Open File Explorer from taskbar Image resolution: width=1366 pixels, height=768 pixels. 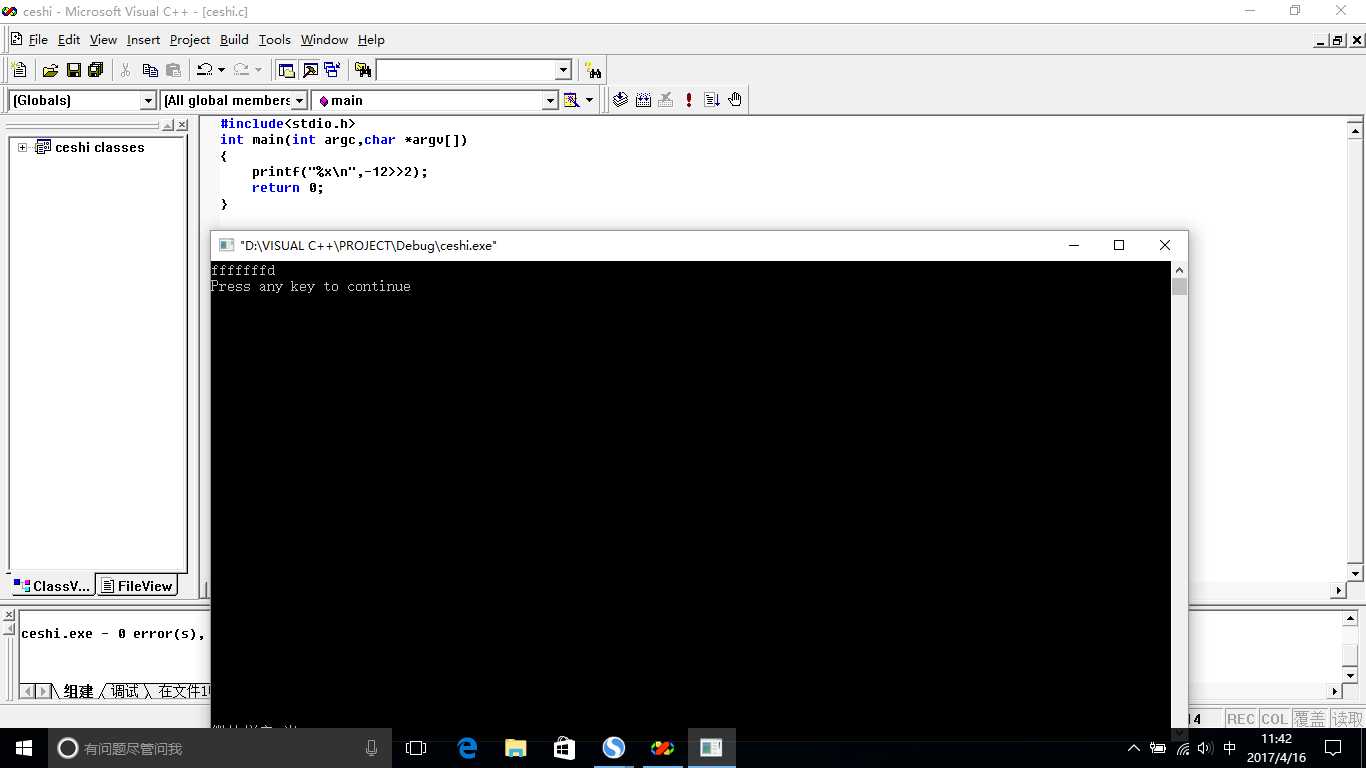pyautogui.click(x=515, y=748)
